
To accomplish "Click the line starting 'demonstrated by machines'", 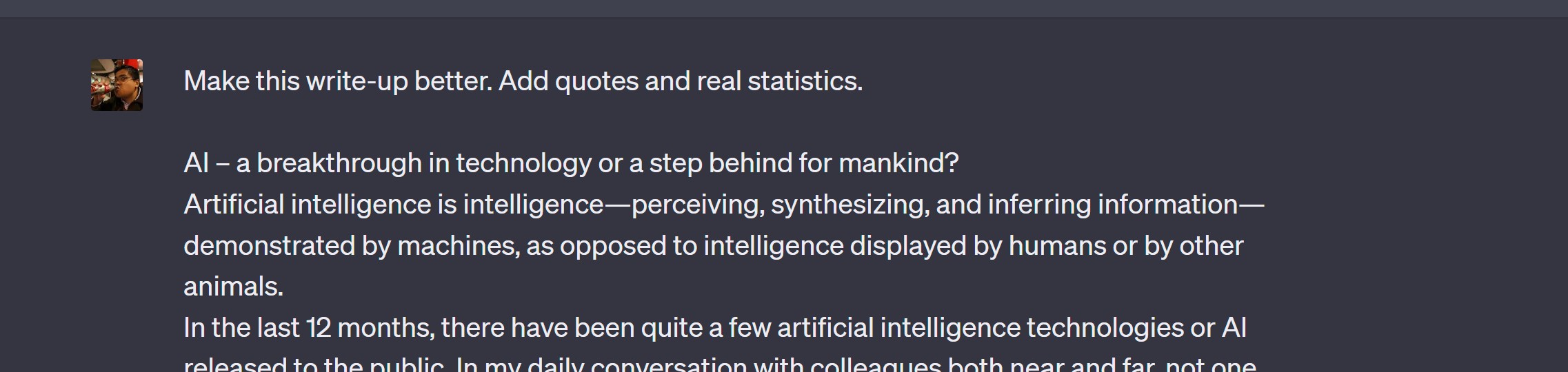I will 713,246.
